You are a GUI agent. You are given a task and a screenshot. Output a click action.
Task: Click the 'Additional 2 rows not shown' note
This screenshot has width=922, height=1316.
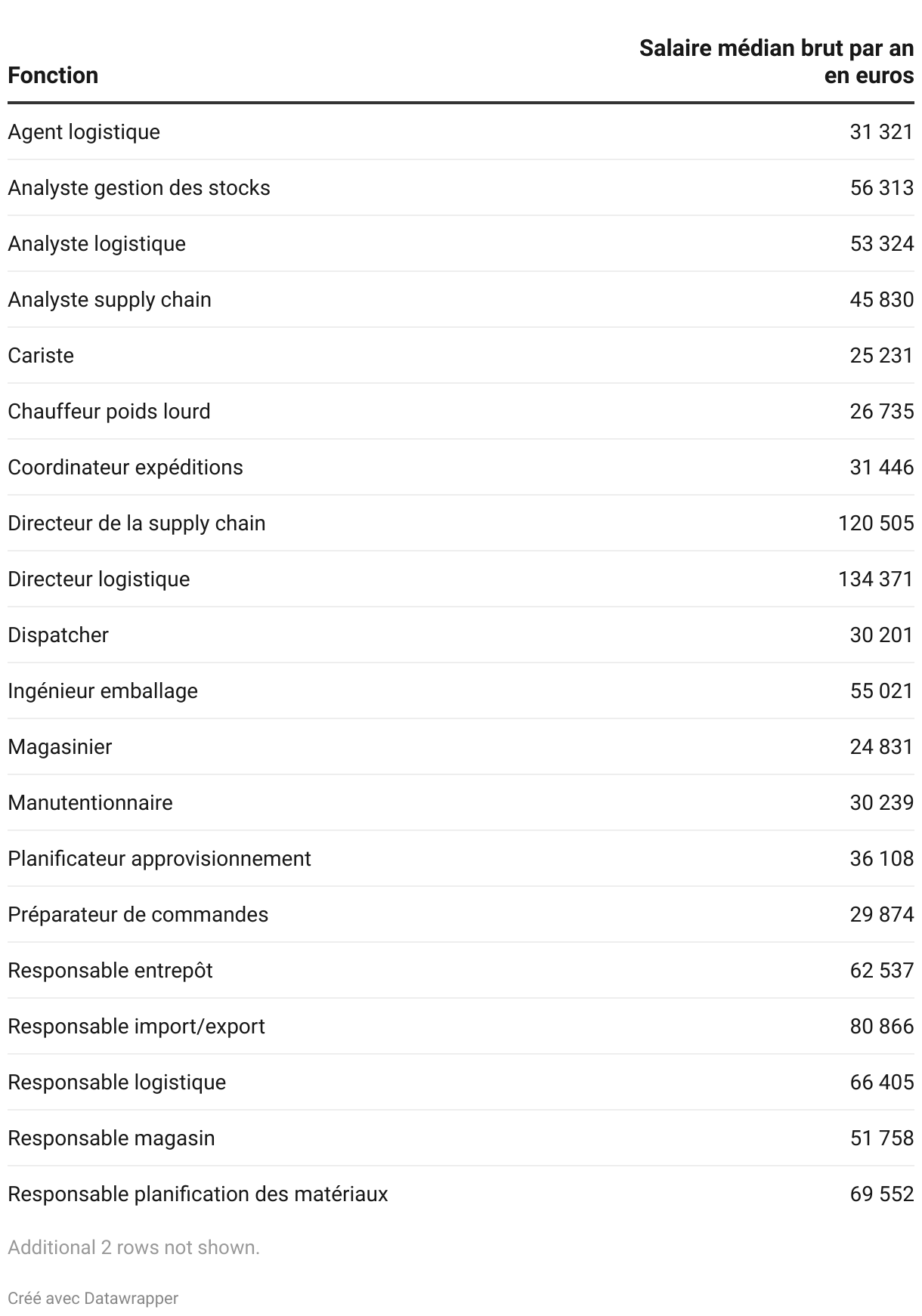click(x=134, y=1247)
